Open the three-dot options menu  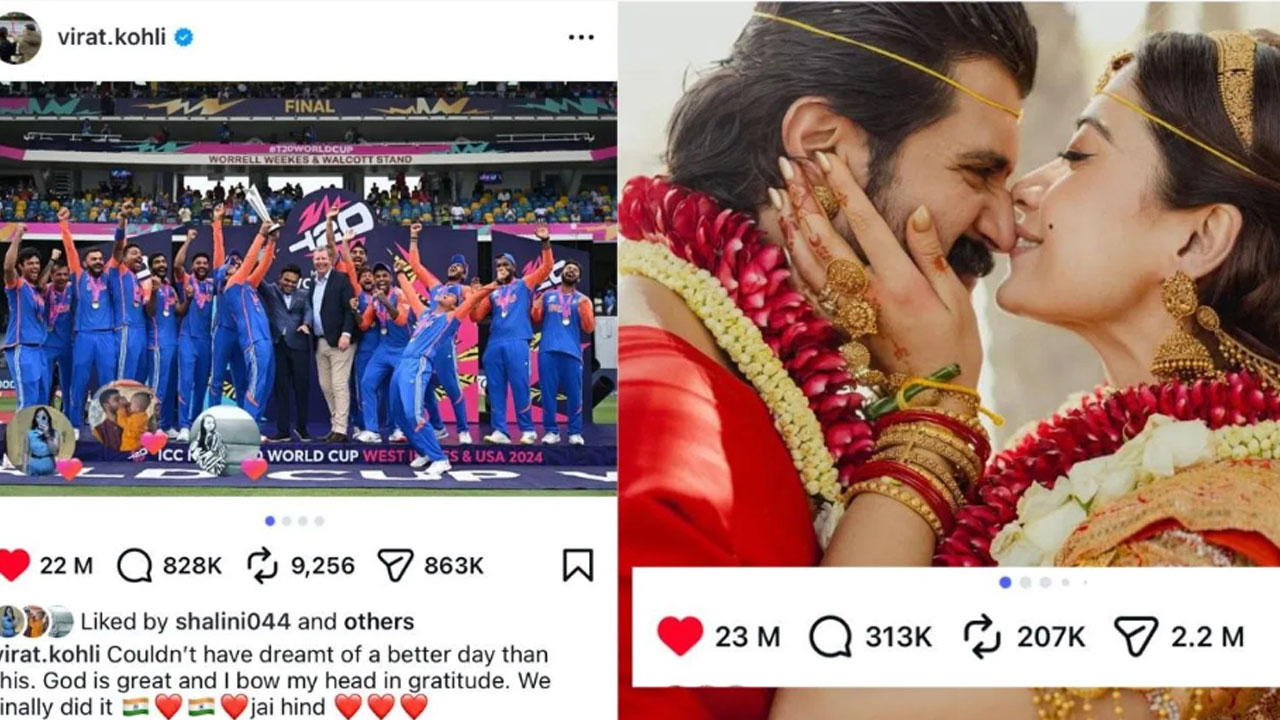tap(581, 37)
